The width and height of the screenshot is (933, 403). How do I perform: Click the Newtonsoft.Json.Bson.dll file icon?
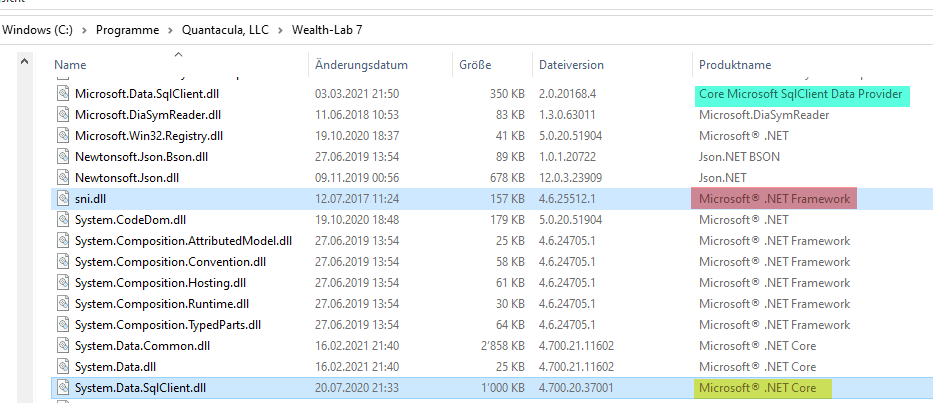(64, 157)
